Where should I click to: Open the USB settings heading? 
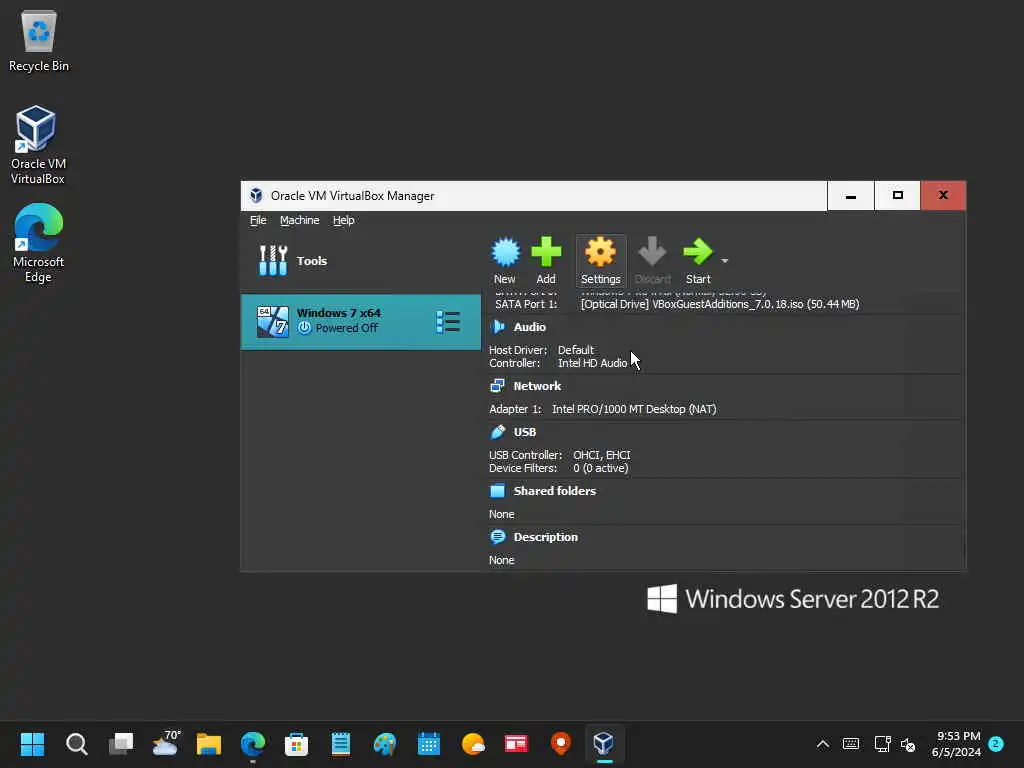(524, 432)
